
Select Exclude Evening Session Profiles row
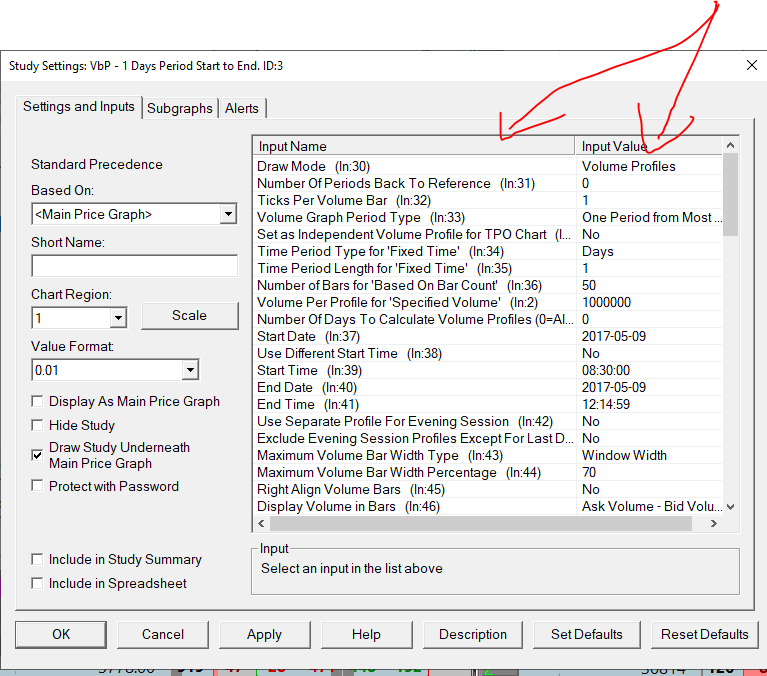[x=488, y=438]
